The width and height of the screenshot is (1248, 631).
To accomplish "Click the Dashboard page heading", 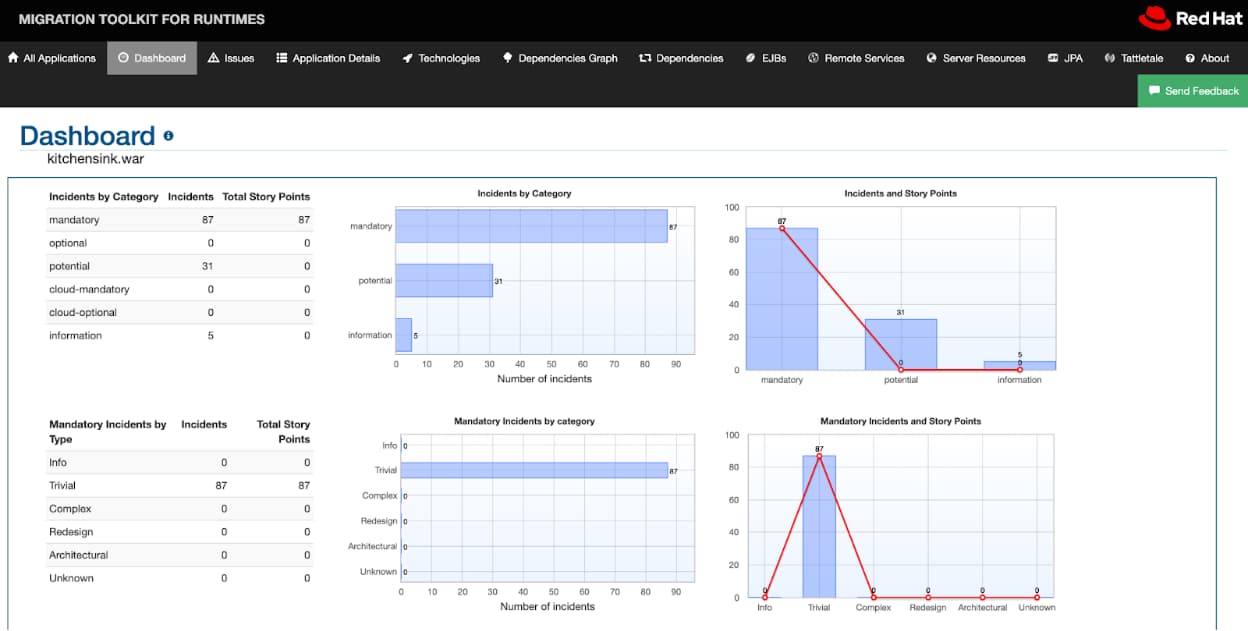I will 88,136.
